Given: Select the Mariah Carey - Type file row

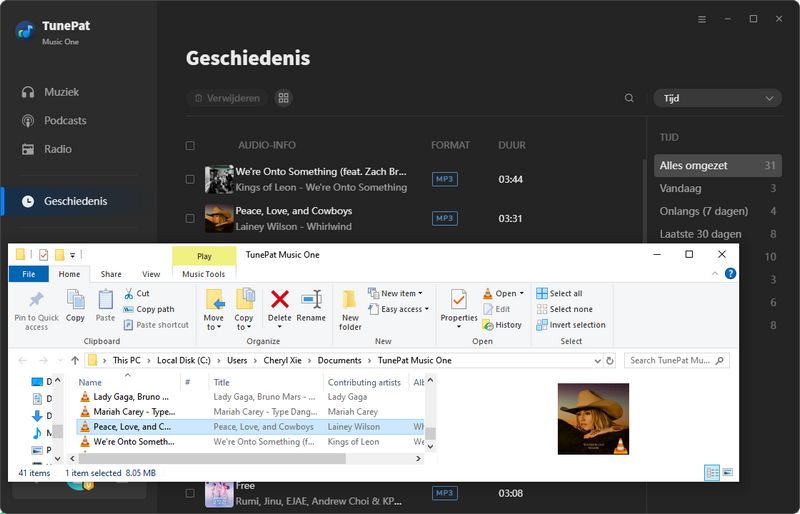Looking at the screenshot, I should click(x=250, y=411).
